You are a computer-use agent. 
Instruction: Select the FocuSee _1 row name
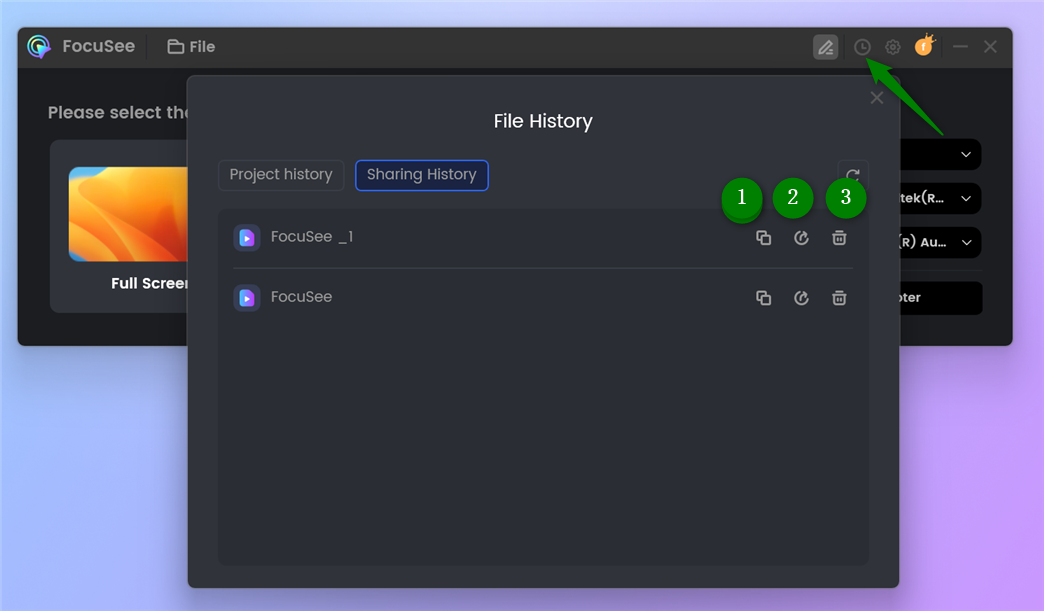312,237
